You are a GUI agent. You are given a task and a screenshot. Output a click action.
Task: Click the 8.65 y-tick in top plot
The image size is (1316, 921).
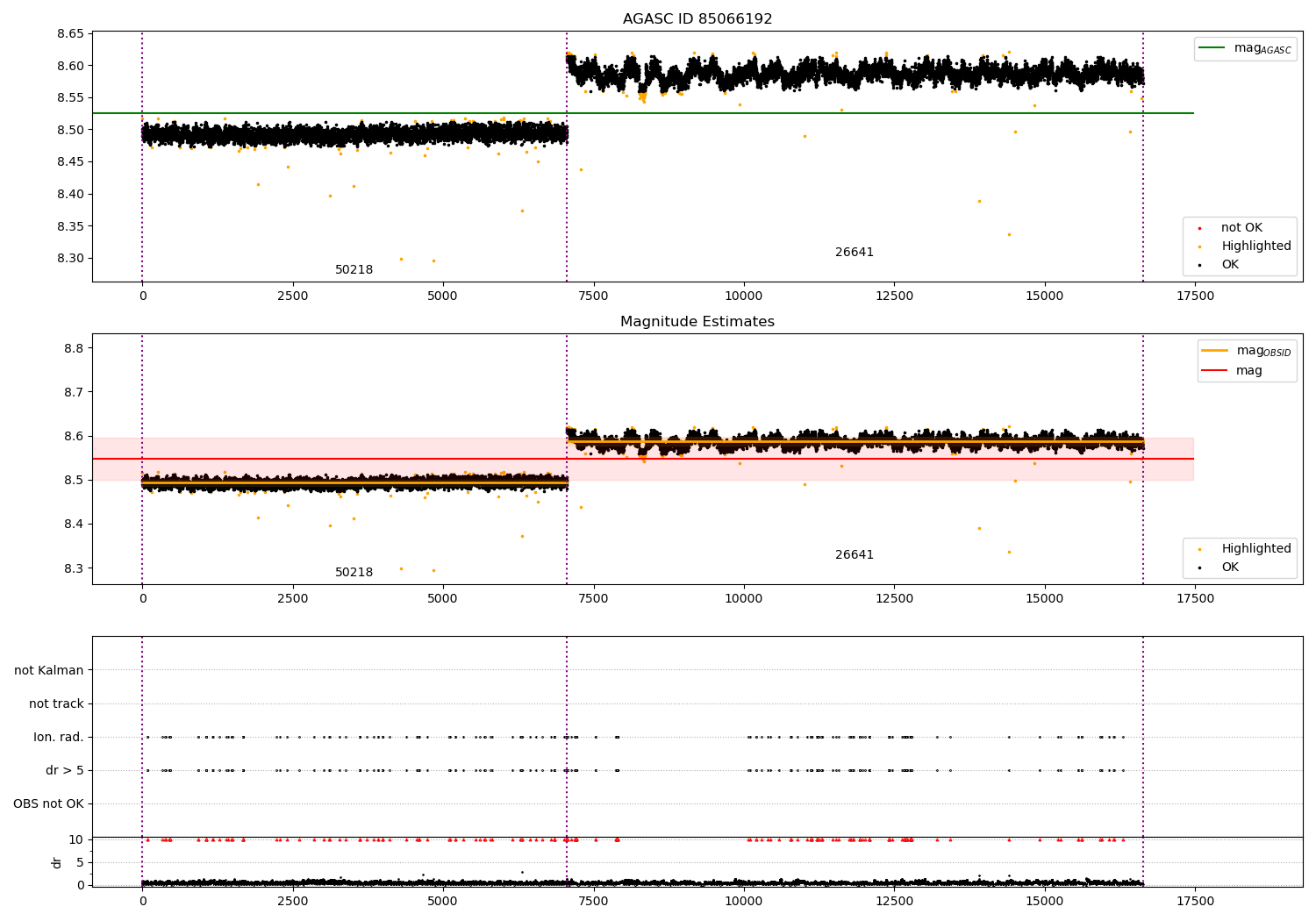[71, 34]
